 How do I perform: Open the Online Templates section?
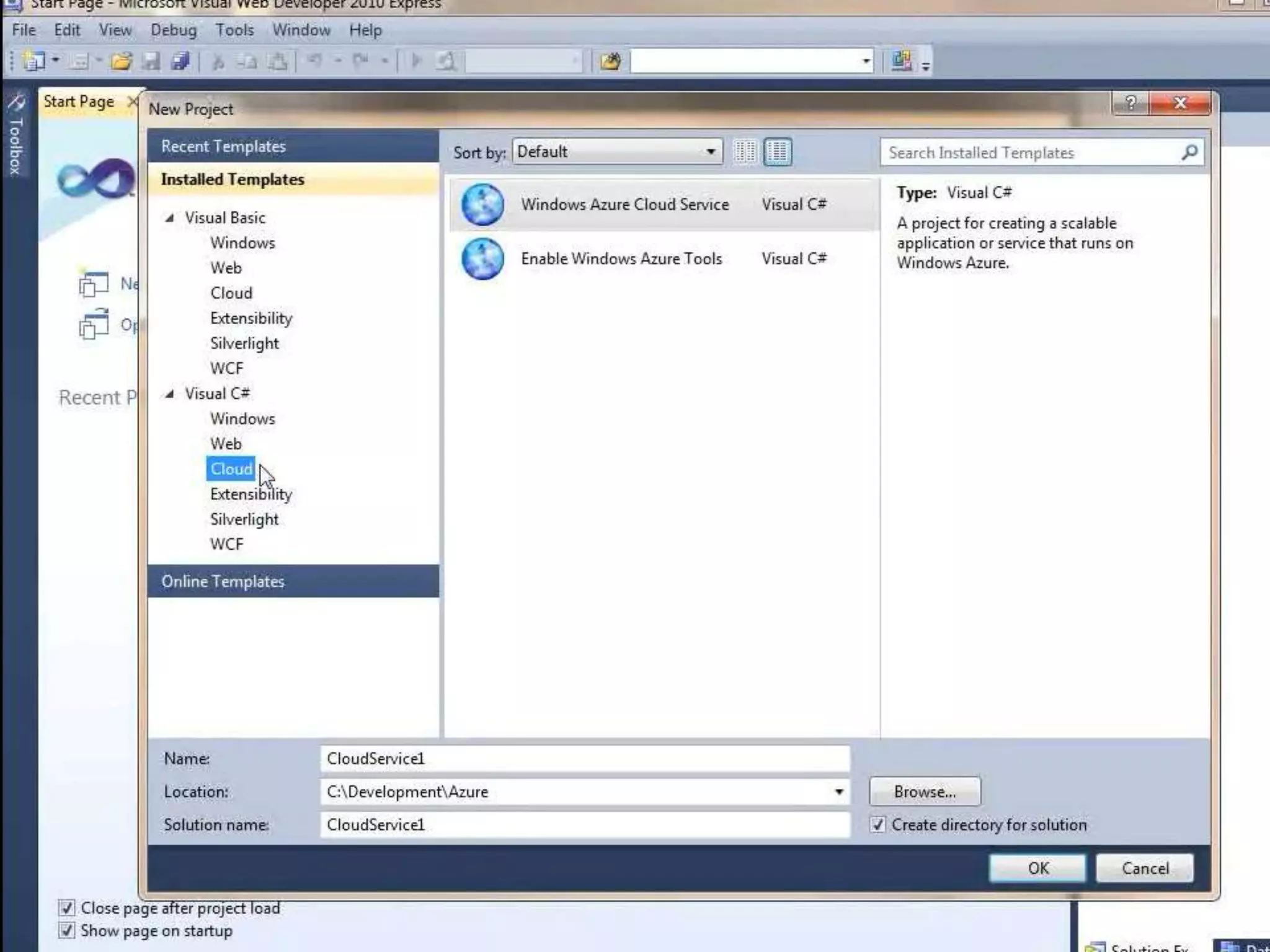coord(223,581)
